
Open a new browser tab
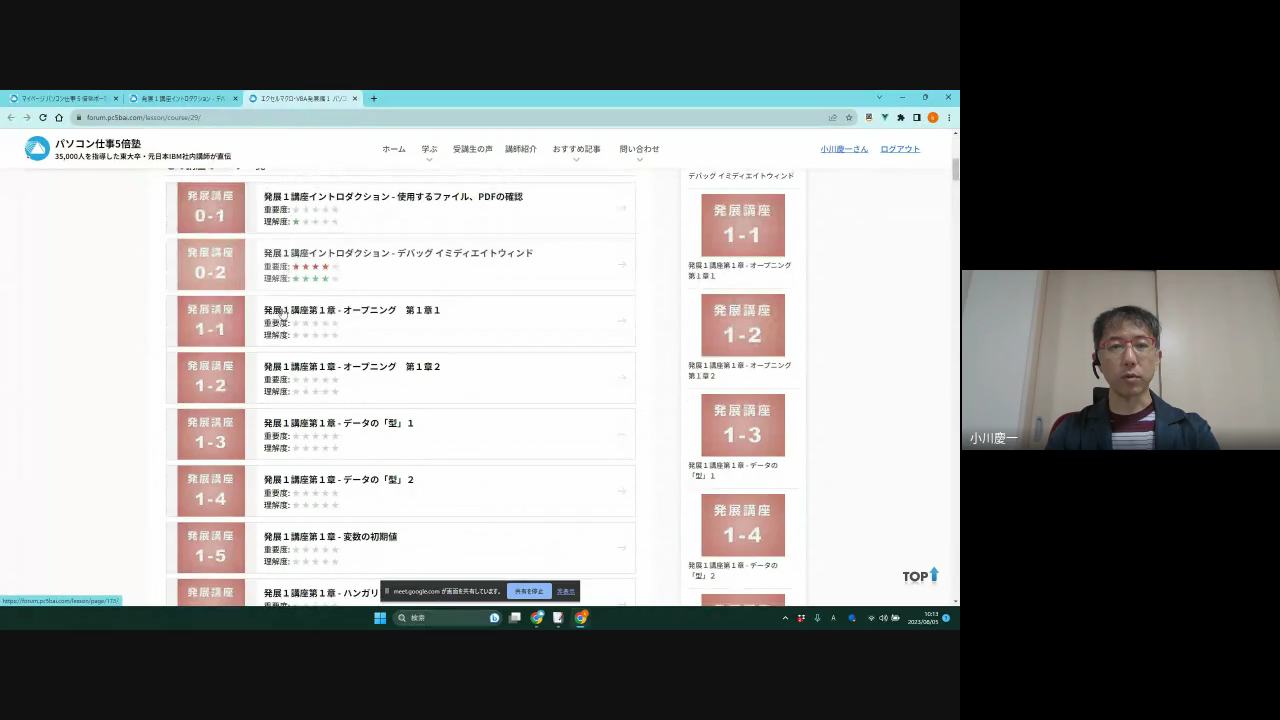click(374, 98)
